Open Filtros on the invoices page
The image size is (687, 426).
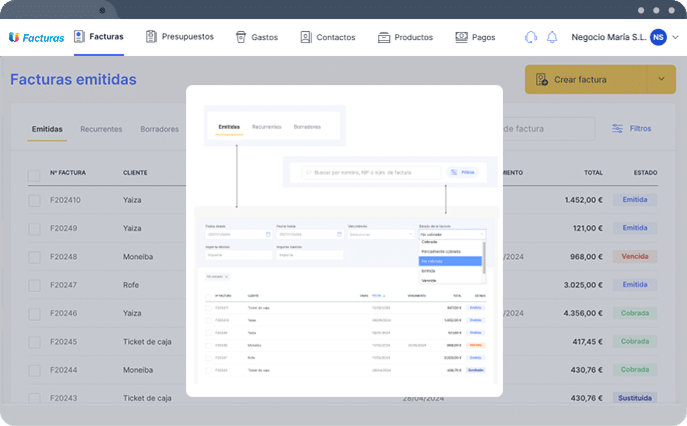[x=631, y=128]
